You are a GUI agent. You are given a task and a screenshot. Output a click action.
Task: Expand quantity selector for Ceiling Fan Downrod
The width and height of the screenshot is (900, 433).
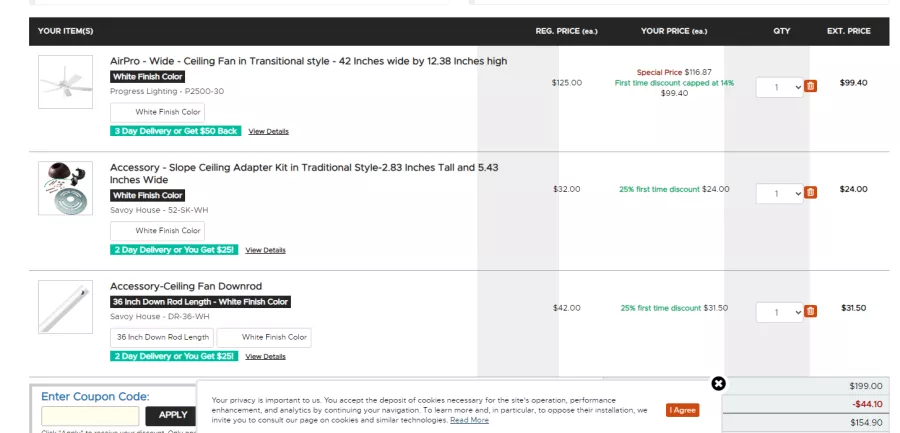coord(779,312)
